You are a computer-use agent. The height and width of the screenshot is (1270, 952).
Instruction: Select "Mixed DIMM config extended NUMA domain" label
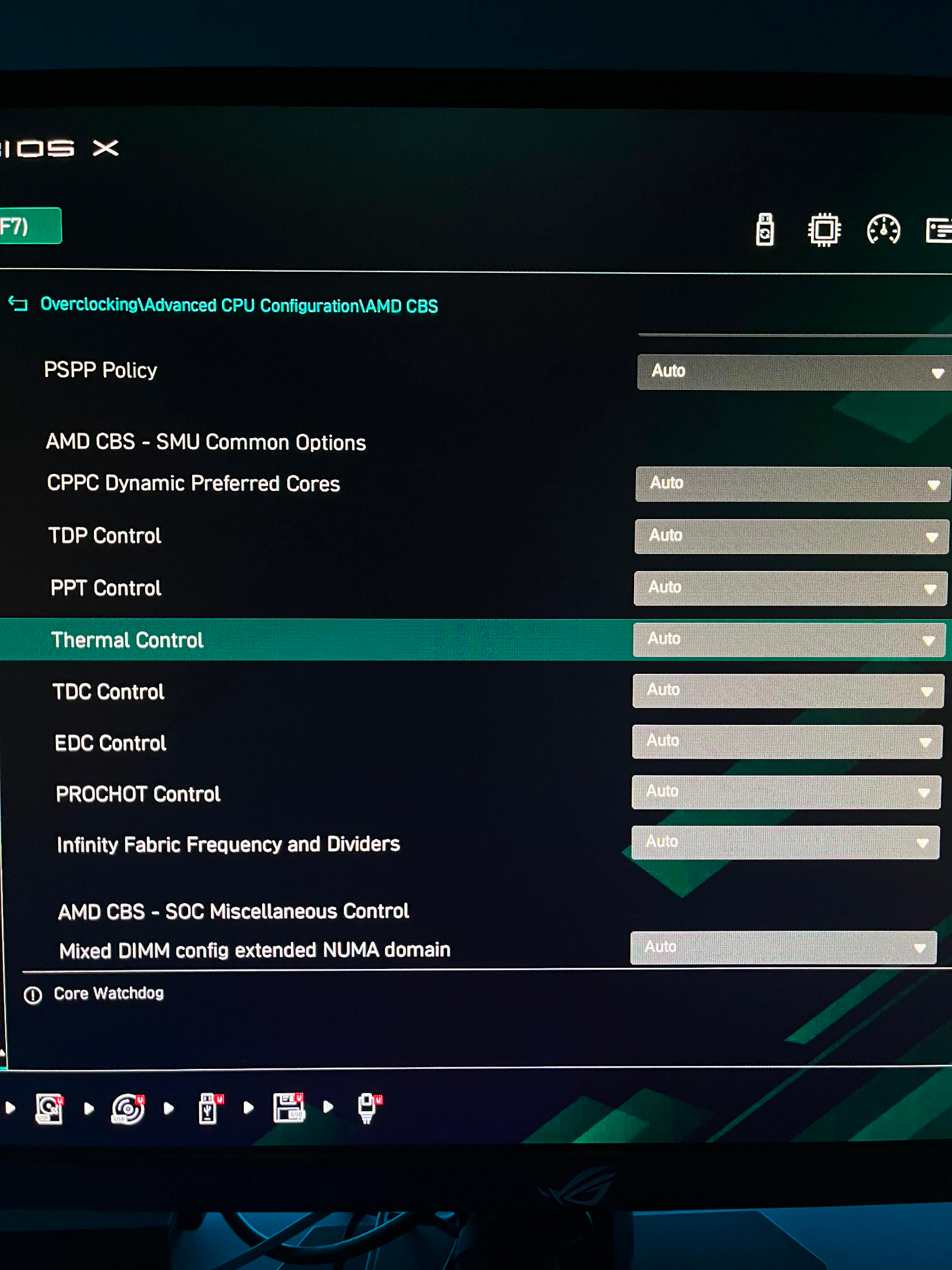point(255,950)
